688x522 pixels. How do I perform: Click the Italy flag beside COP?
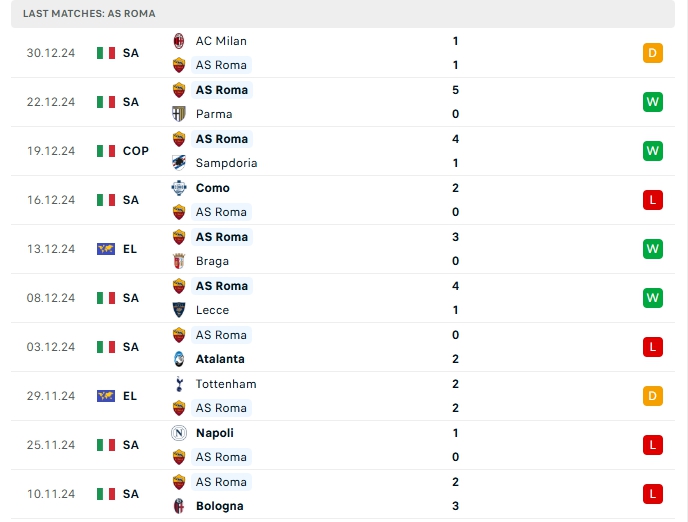106,151
